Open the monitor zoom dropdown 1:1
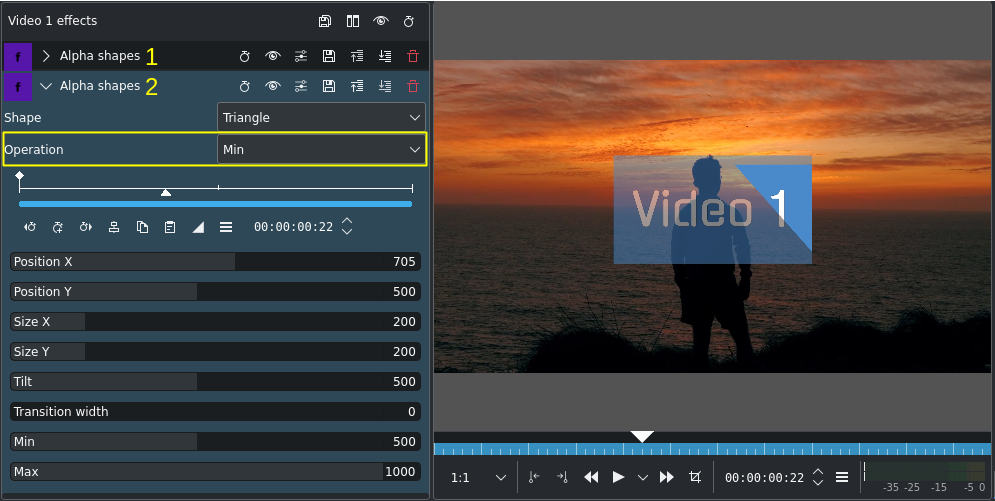Viewport: 995px width, 501px height. pos(477,478)
